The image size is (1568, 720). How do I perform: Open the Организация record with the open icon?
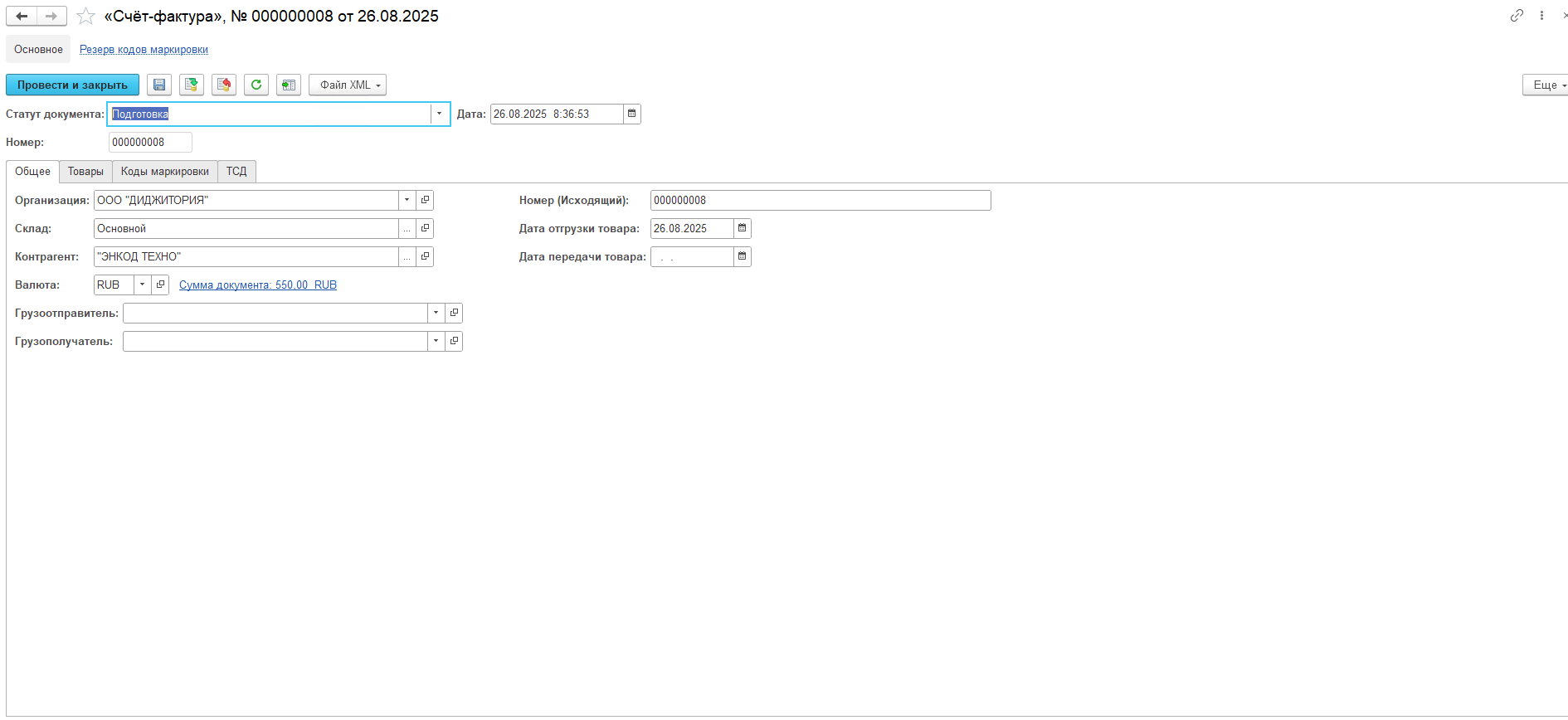pos(425,200)
